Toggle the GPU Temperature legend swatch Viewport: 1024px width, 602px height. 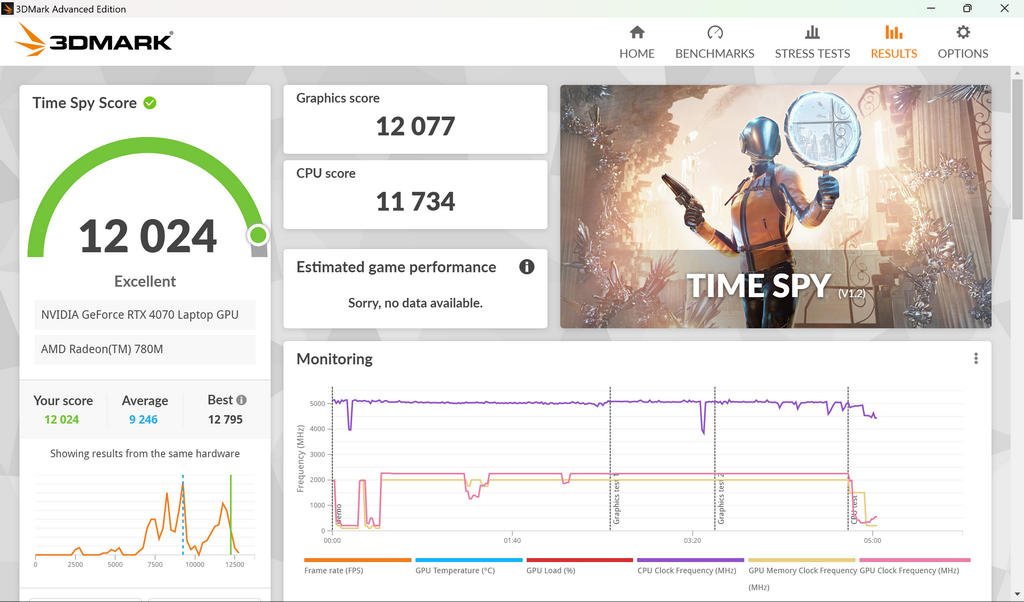[x=469, y=560]
